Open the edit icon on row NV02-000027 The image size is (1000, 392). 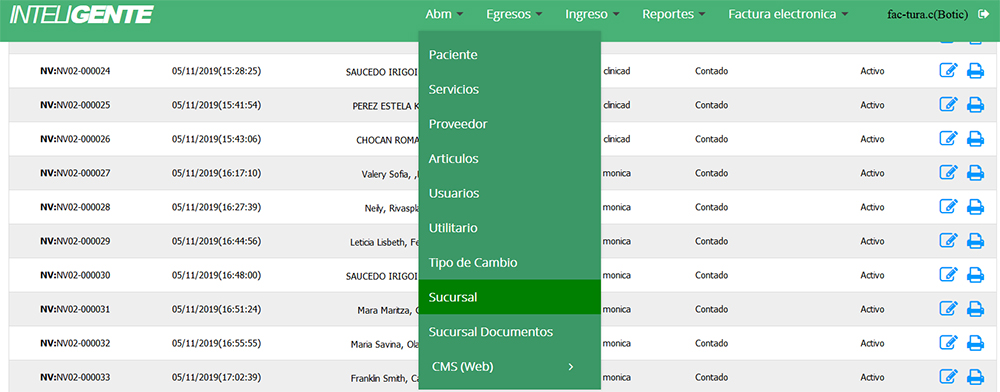(x=949, y=173)
